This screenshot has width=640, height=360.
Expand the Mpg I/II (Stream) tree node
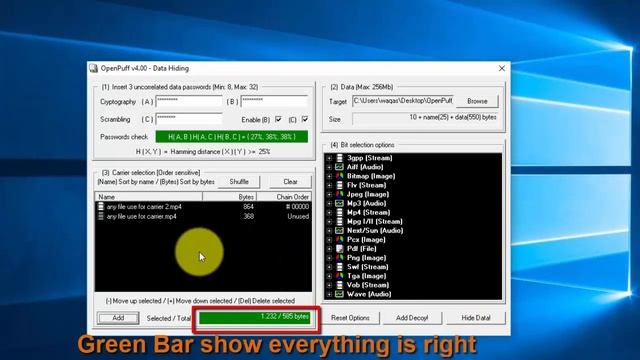tap(329, 222)
